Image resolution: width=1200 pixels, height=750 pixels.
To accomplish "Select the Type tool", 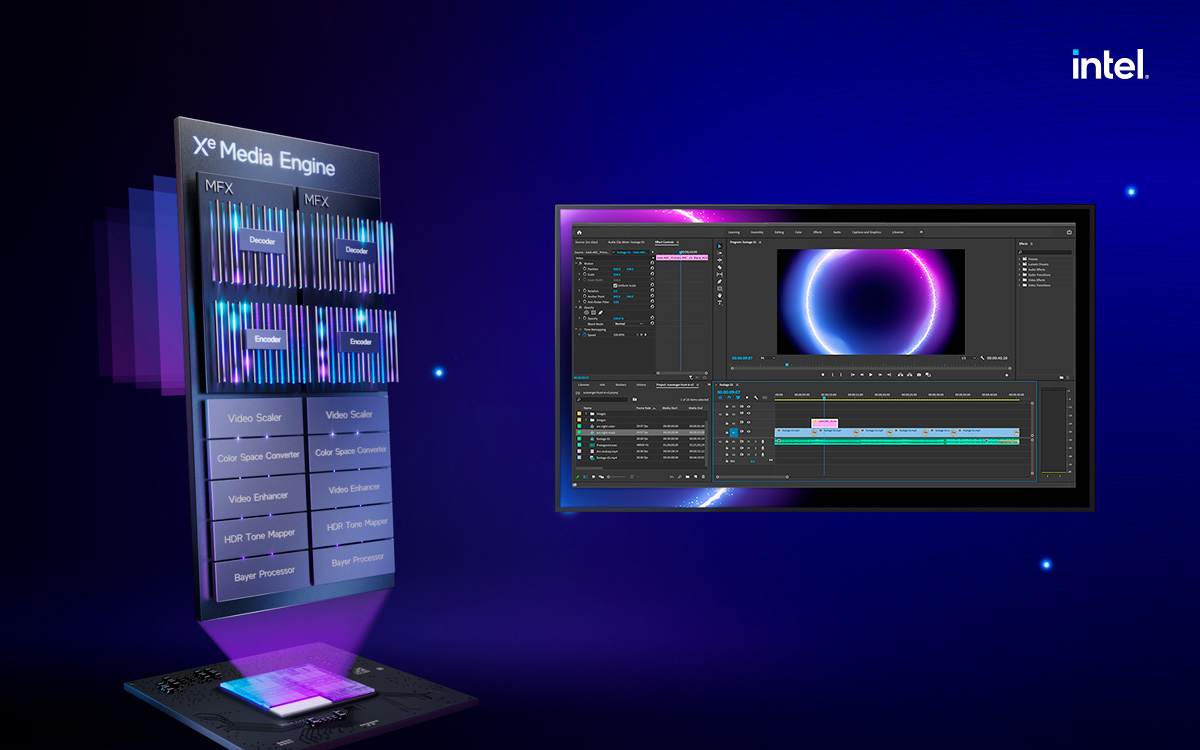I will pyautogui.click(x=720, y=302).
